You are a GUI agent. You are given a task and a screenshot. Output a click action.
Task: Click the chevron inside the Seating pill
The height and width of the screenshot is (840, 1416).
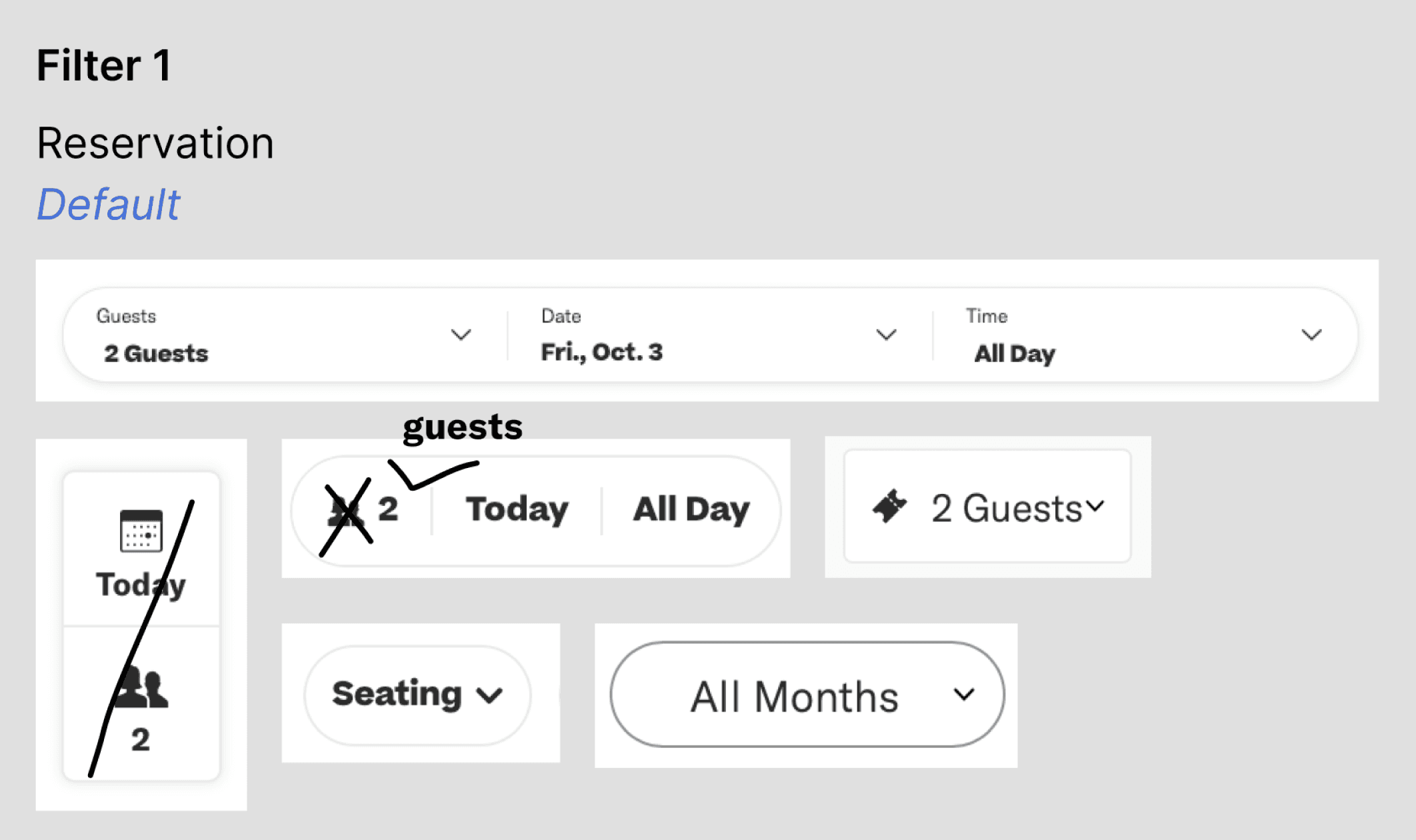click(x=490, y=696)
